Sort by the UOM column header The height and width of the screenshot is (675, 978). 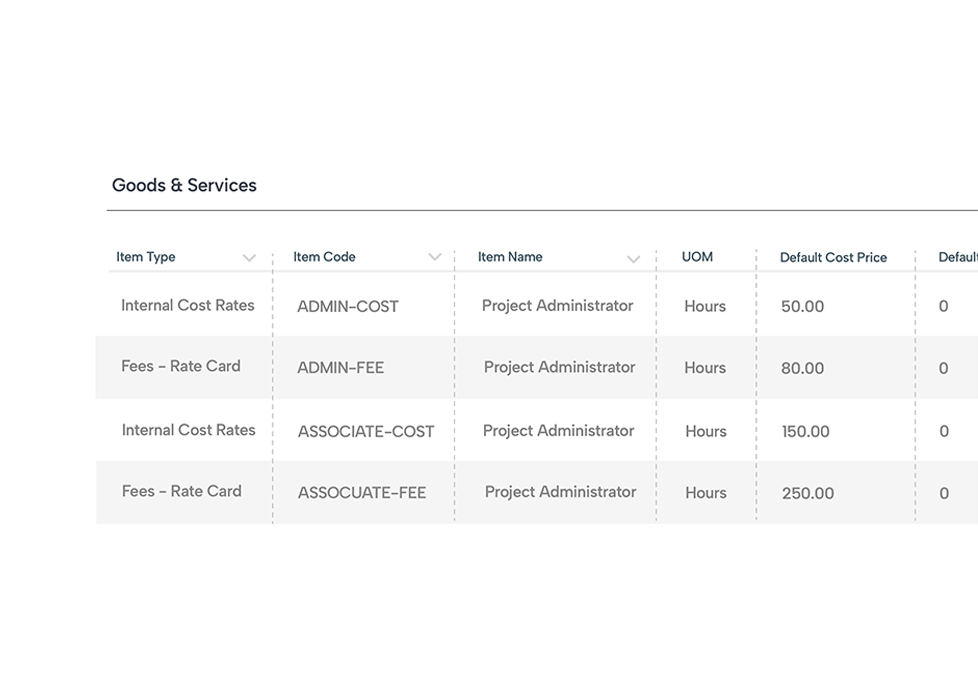697,257
